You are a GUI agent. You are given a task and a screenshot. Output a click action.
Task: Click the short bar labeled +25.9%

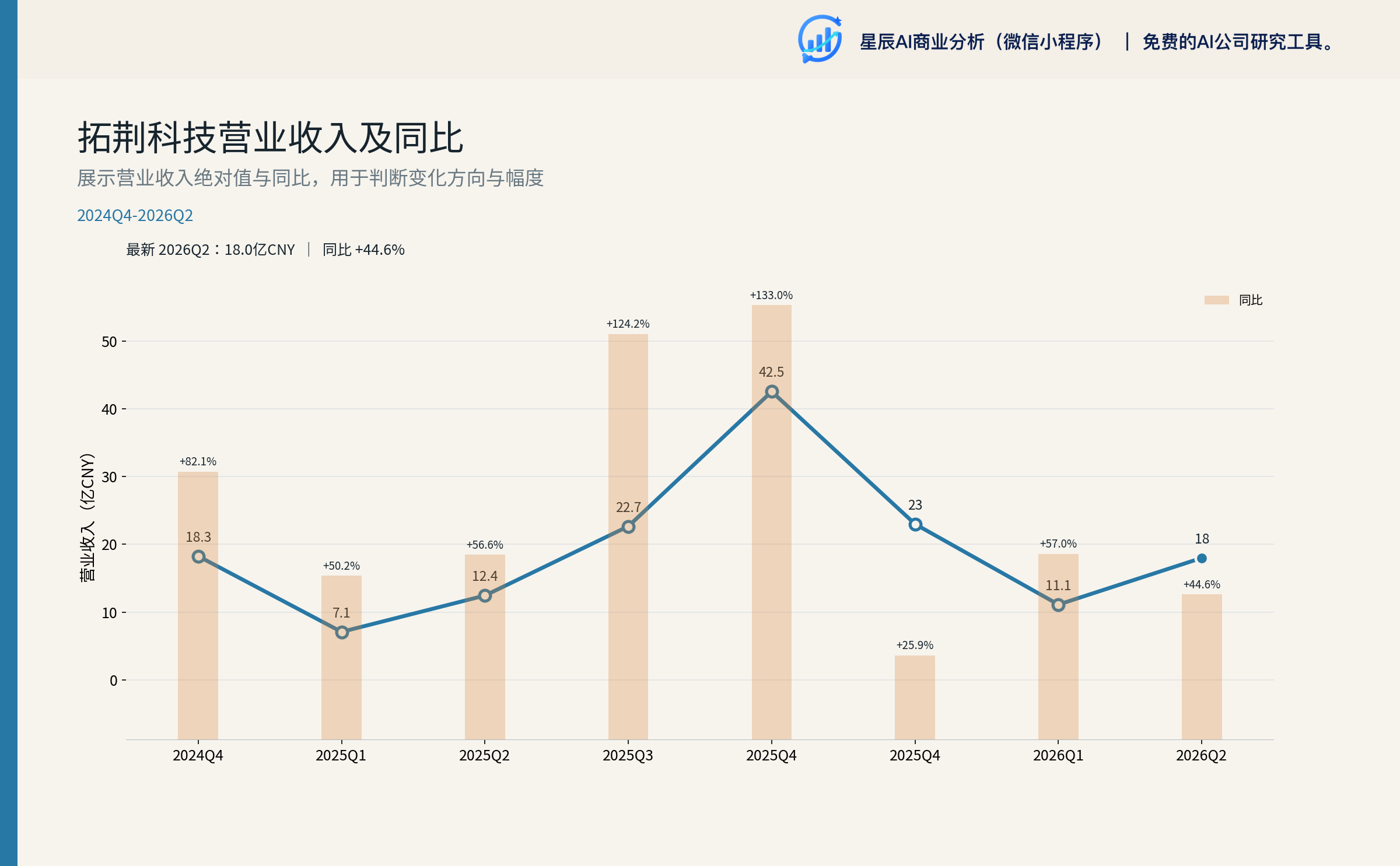915,697
